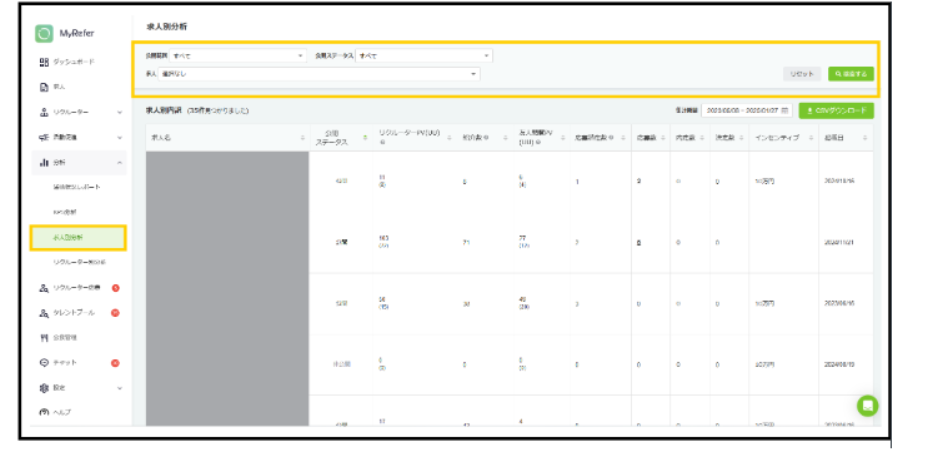The image size is (927, 454).
Task: Click the リセット button
Action: click(x=802, y=74)
